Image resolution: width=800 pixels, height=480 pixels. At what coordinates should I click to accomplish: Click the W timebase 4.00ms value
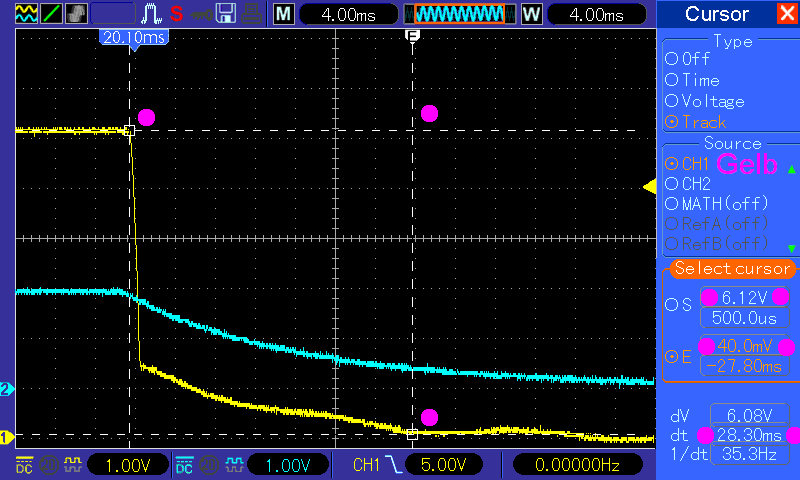coord(596,14)
